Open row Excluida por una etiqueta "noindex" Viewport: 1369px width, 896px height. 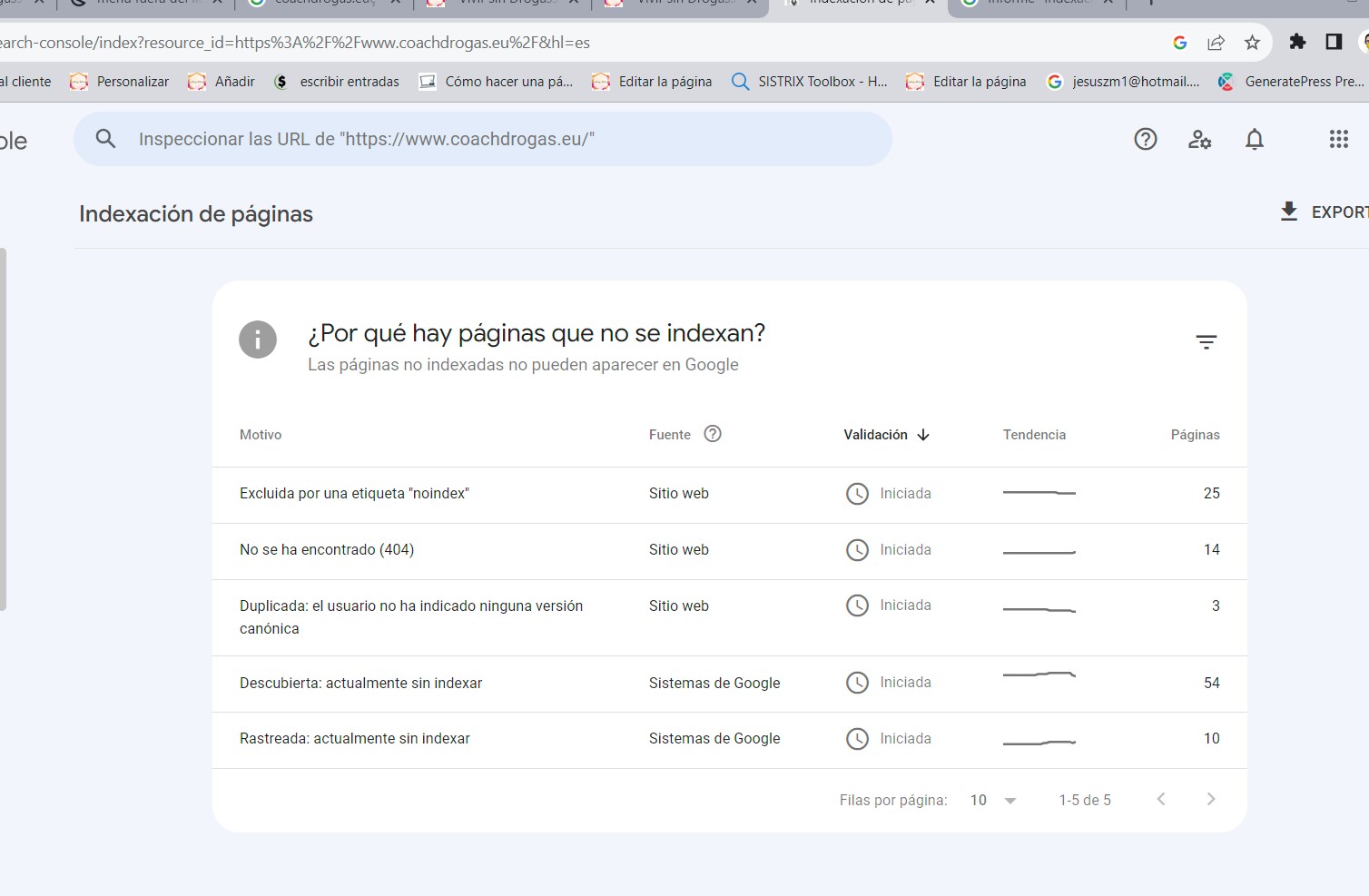[x=729, y=495]
